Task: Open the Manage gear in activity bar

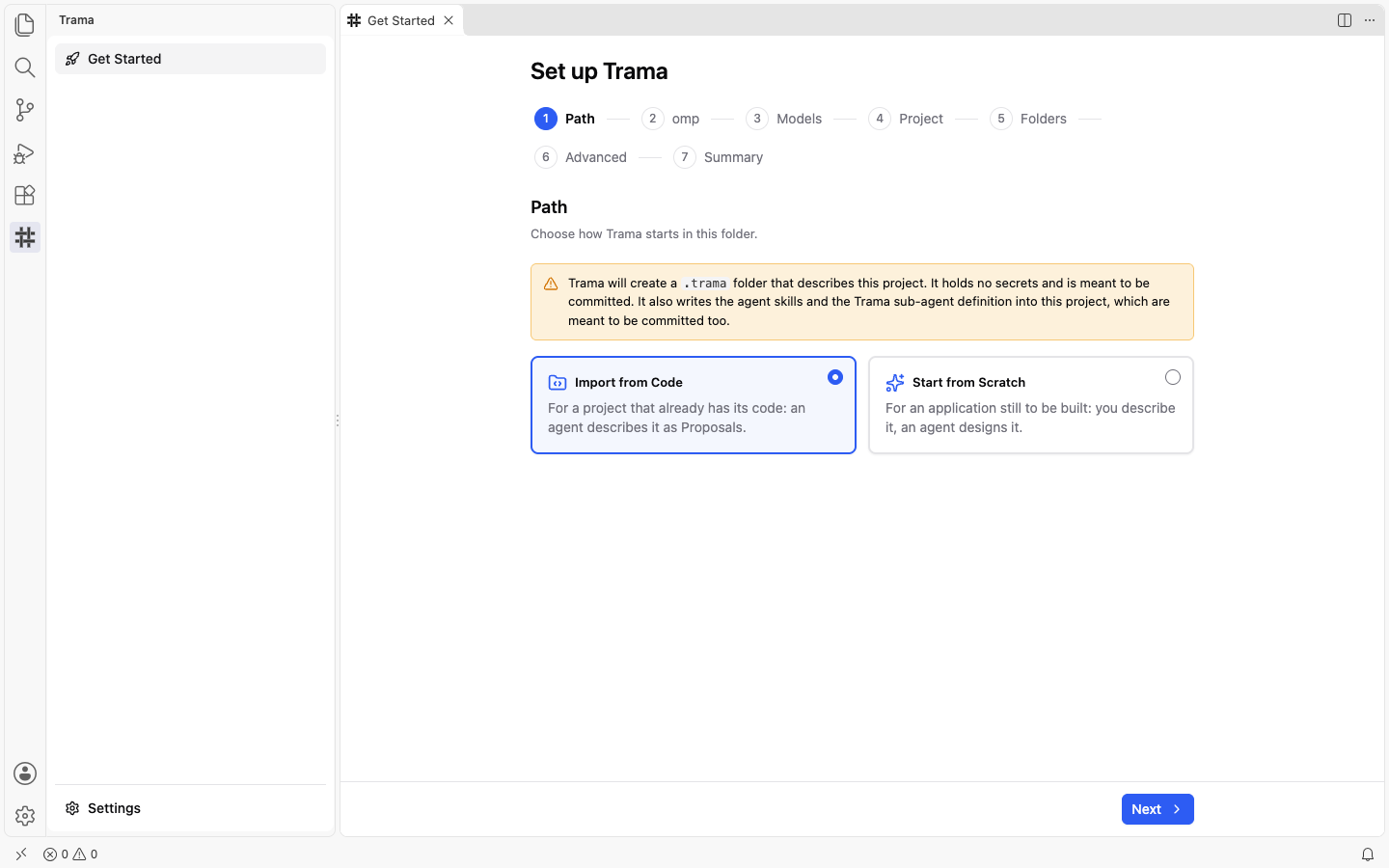Action: [25, 816]
